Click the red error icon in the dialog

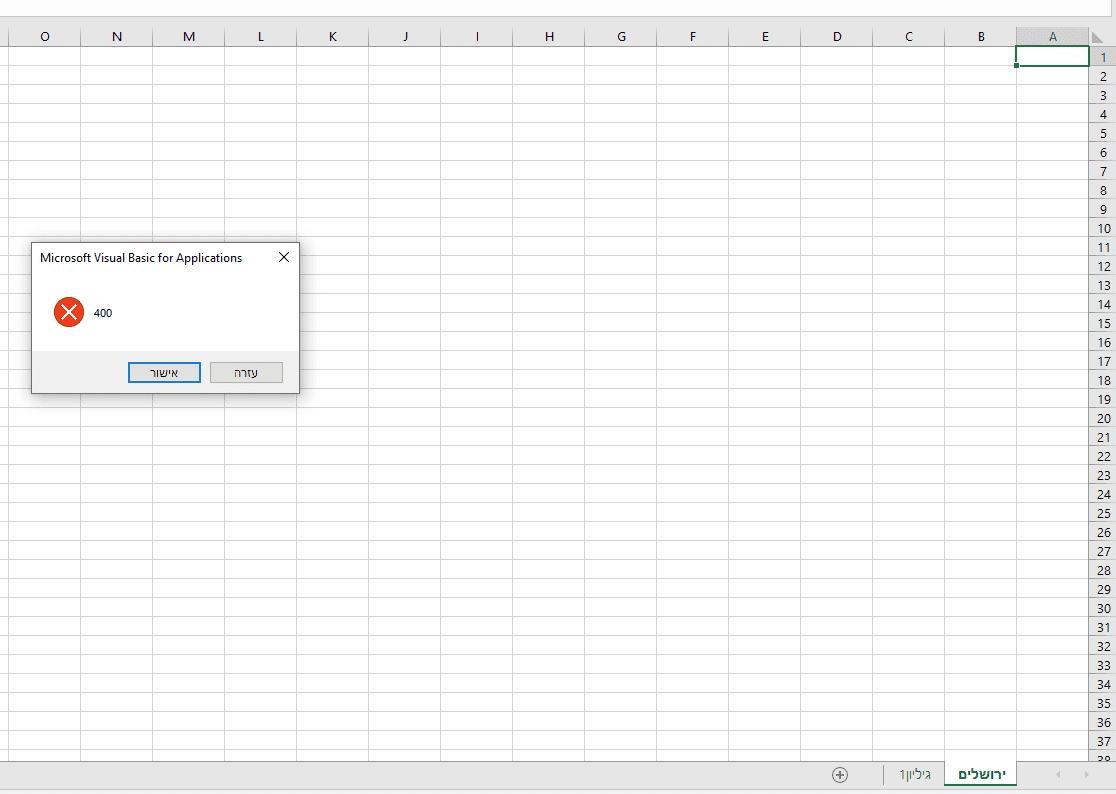[x=68, y=312]
